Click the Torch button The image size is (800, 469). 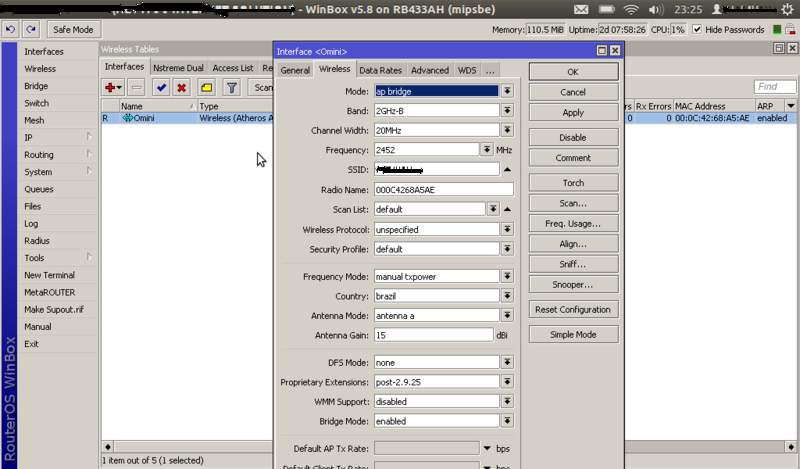(x=573, y=183)
